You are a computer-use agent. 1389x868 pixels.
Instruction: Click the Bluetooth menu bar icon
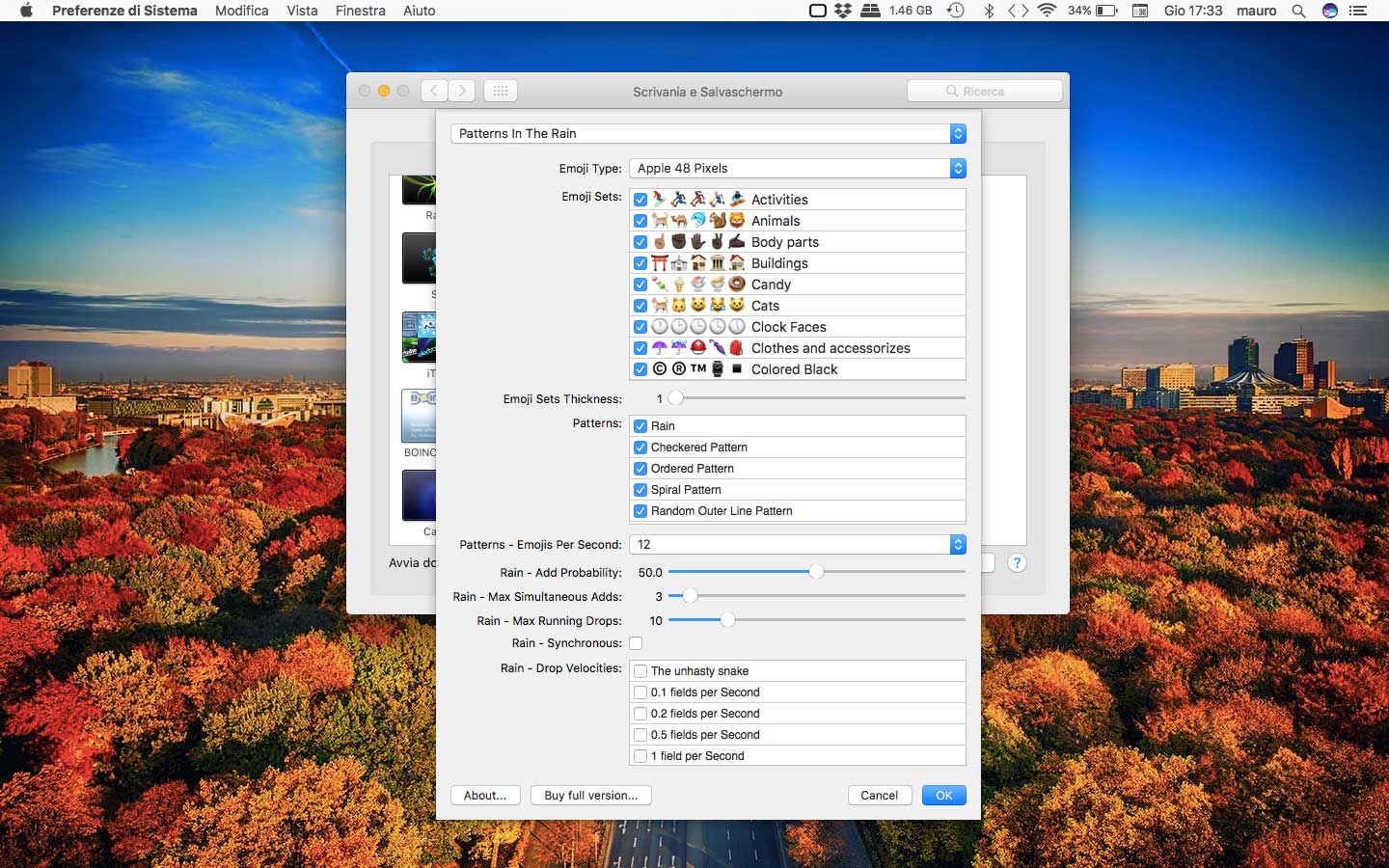[x=988, y=11]
